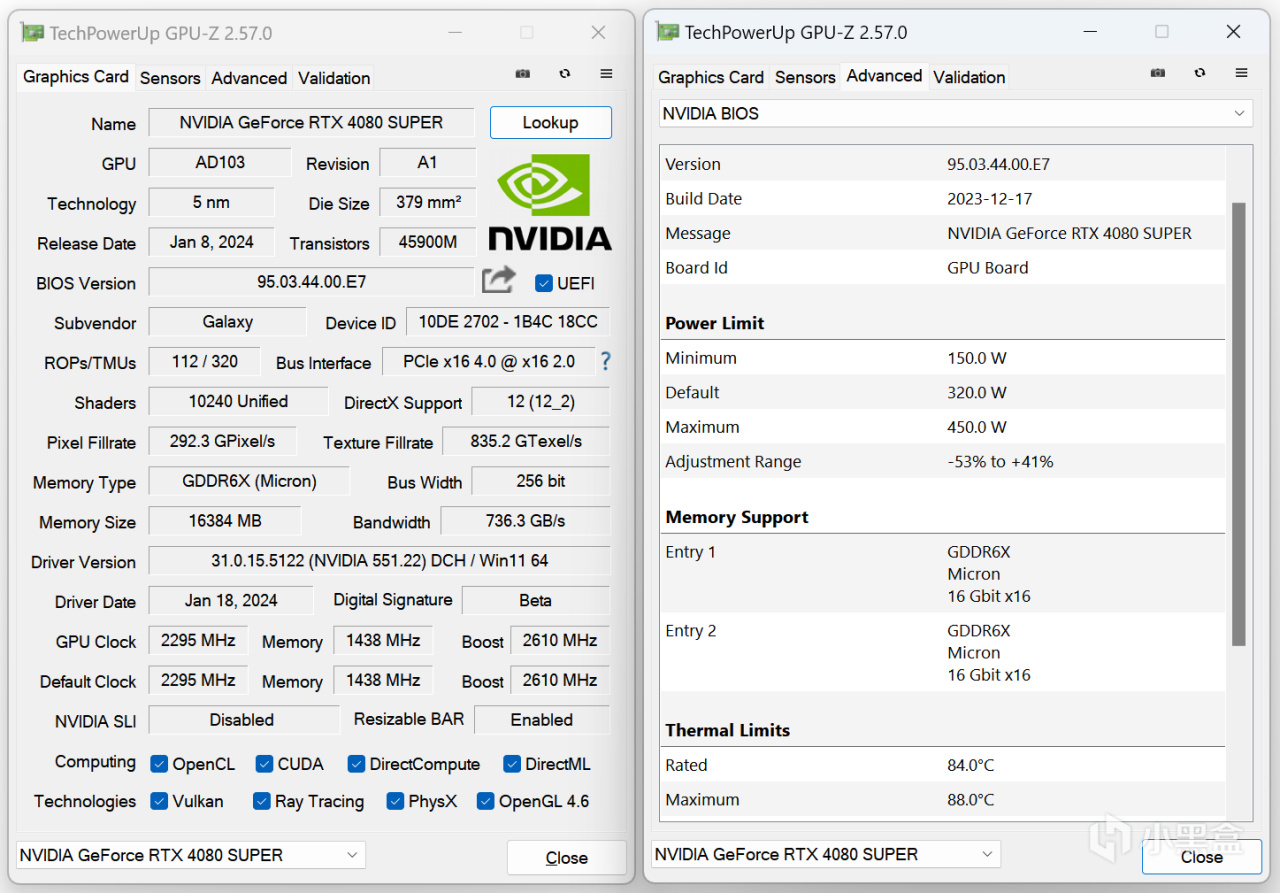This screenshot has height=893, width=1280.
Task: Switch to Validation tab in right window
Action: [x=969, y=77]
